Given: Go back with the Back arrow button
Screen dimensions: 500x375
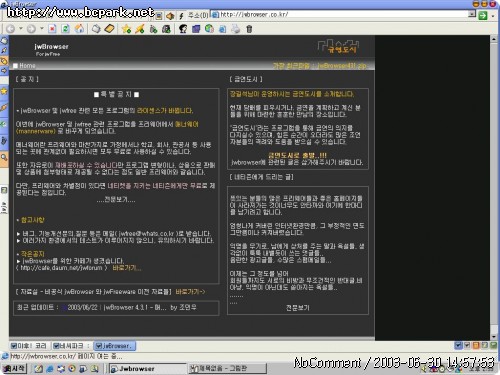Looking at the screenshot, I should pyautogui.click(x=11, y=29).
